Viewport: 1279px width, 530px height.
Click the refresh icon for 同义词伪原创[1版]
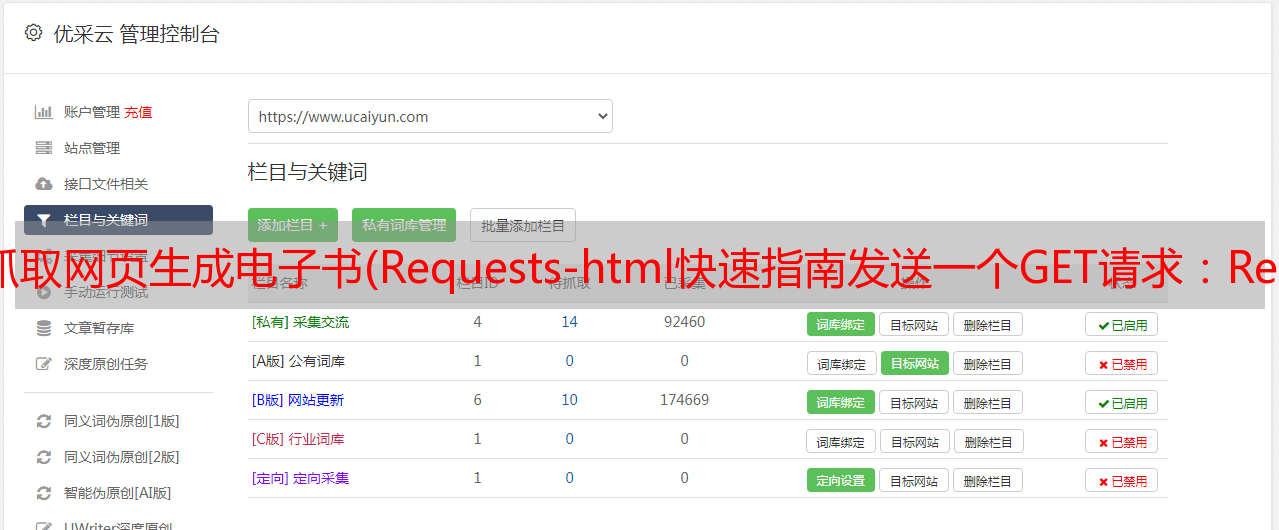tap(43, 421)
